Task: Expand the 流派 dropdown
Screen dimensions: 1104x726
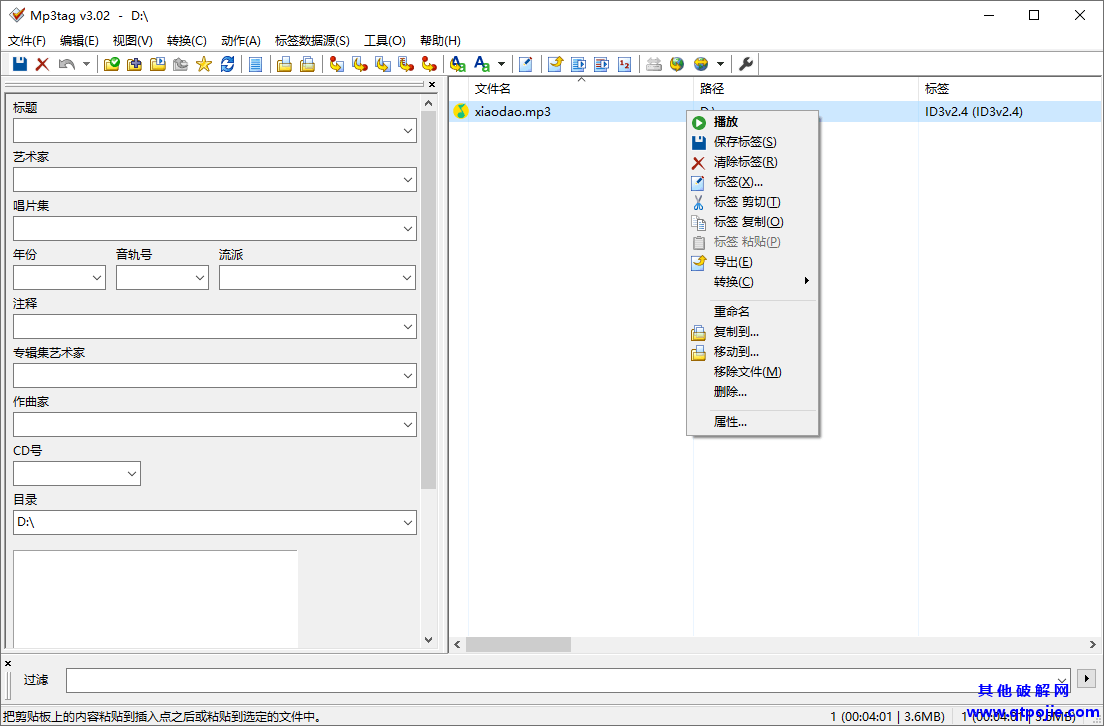Action: (407, 277)
